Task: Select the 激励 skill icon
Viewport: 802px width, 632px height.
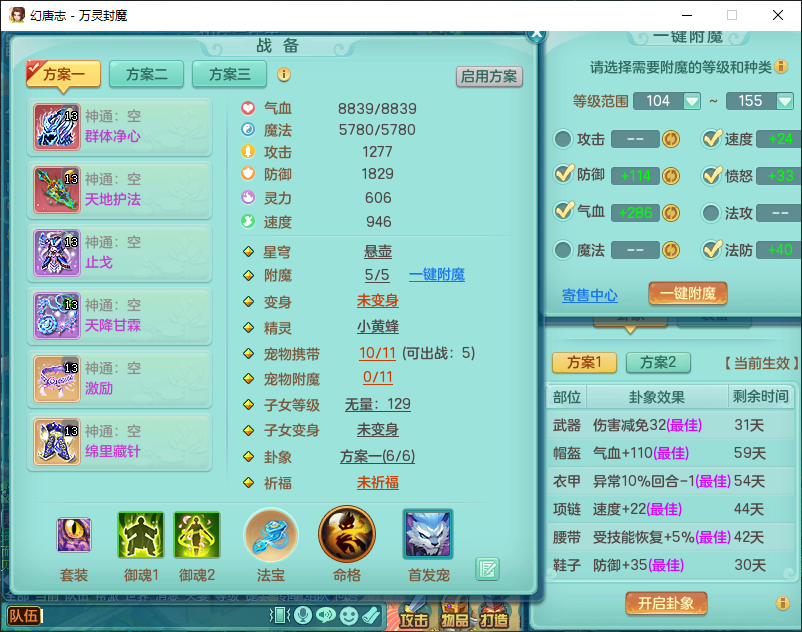Action: (57, 379)
